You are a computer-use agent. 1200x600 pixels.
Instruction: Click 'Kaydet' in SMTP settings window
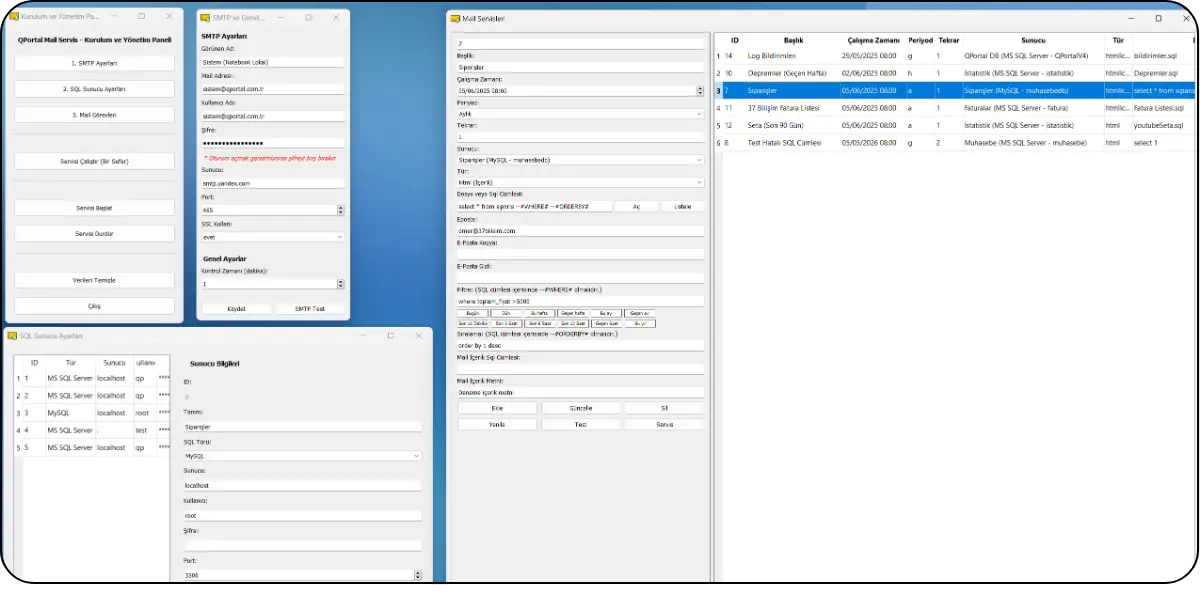(x=236, y=309)
